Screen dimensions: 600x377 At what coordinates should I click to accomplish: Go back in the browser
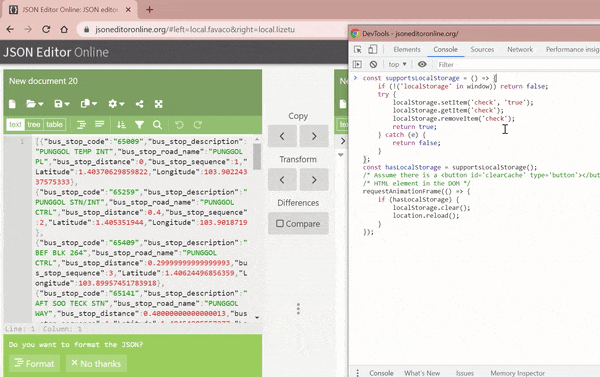10,29
